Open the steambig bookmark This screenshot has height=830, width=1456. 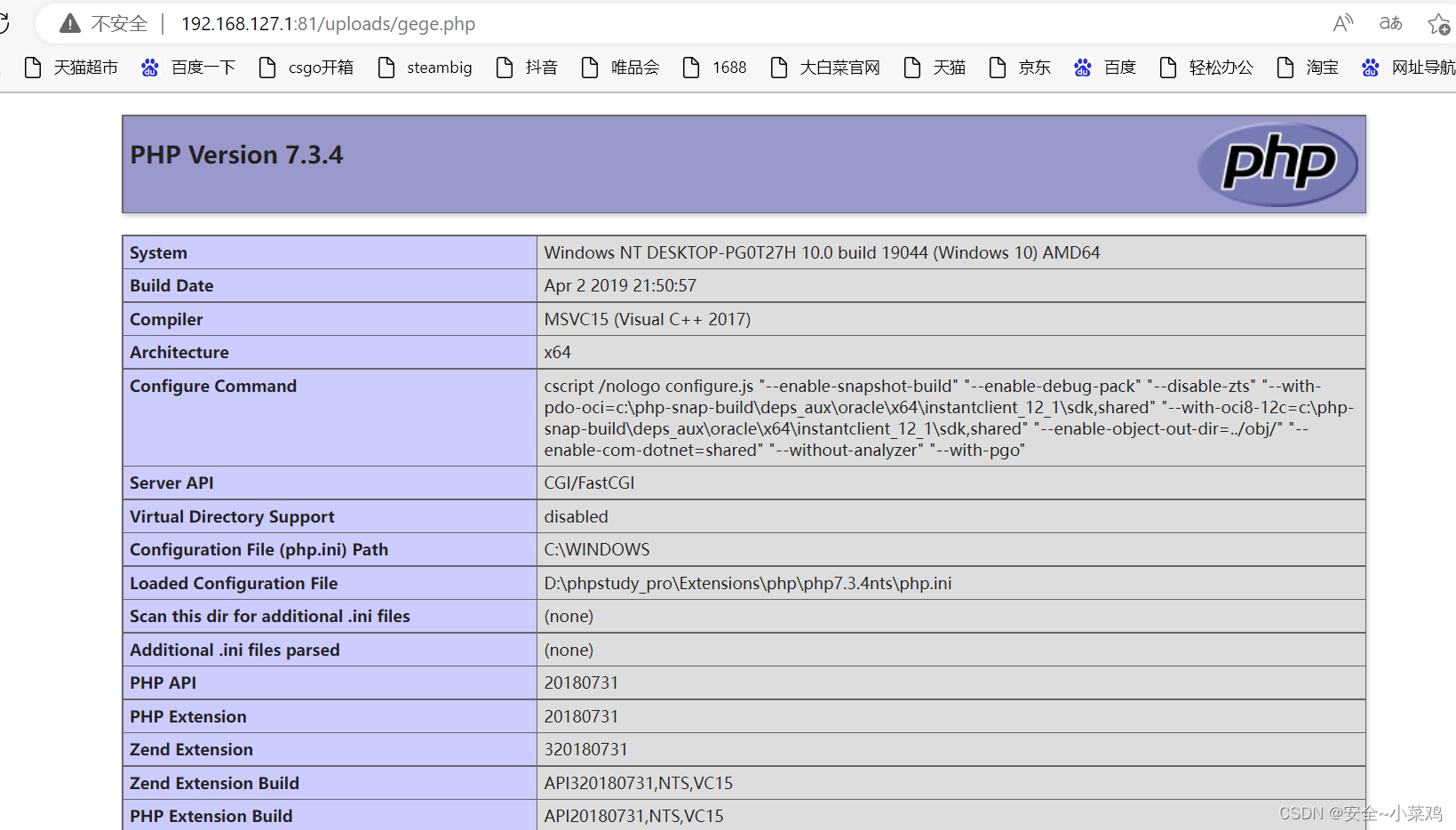[x=425, y=68]
